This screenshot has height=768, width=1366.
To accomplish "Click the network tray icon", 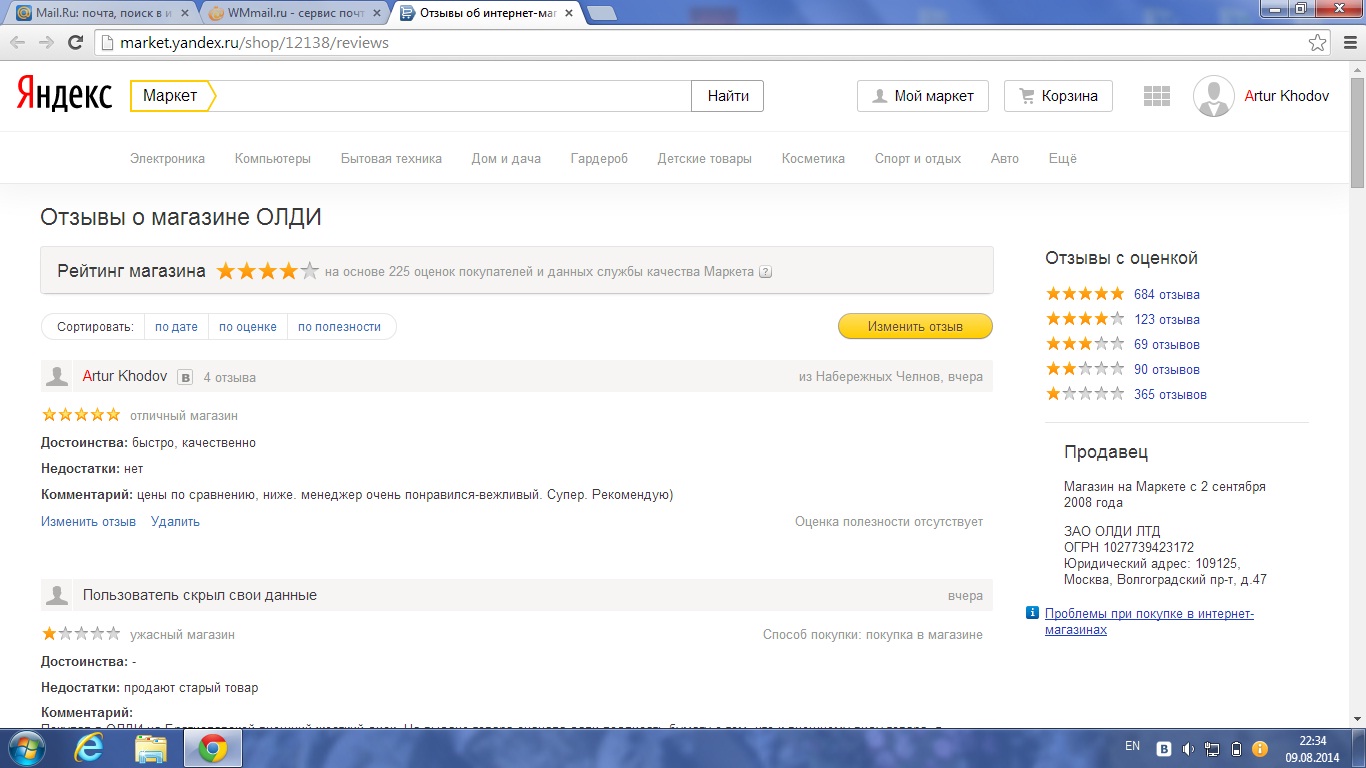I will tap(1212, 748).
